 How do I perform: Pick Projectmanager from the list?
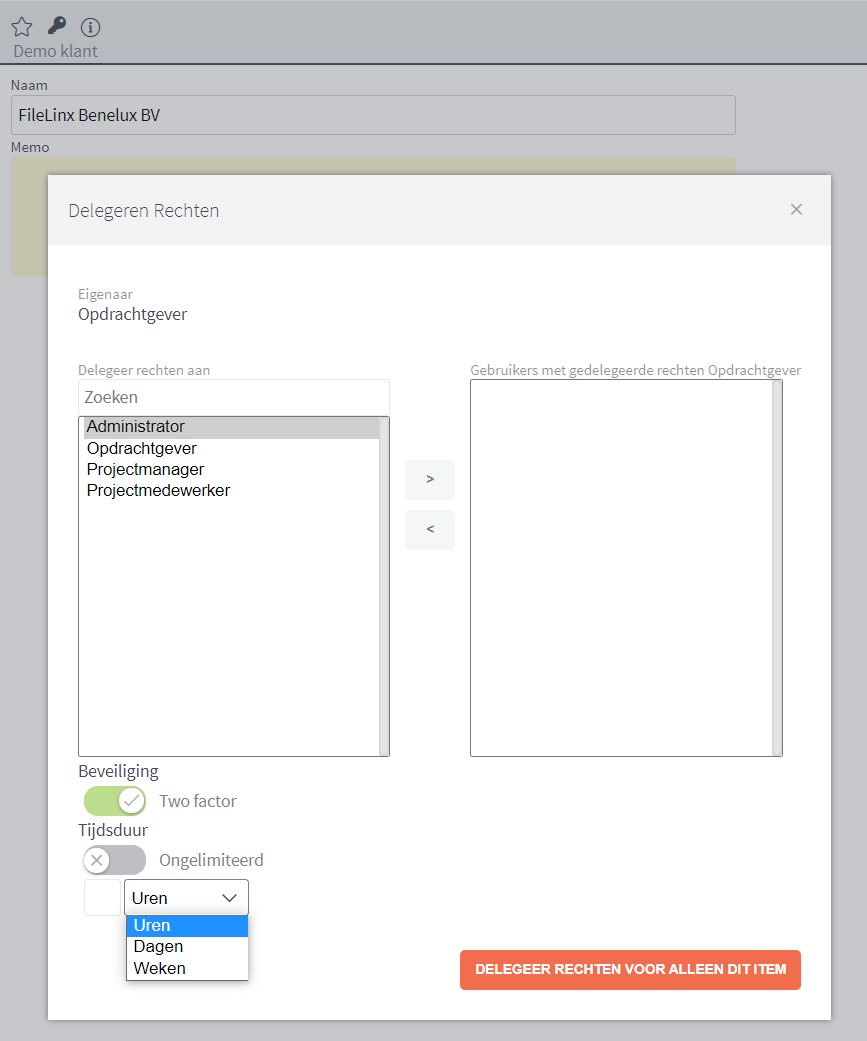coord(146,469)
